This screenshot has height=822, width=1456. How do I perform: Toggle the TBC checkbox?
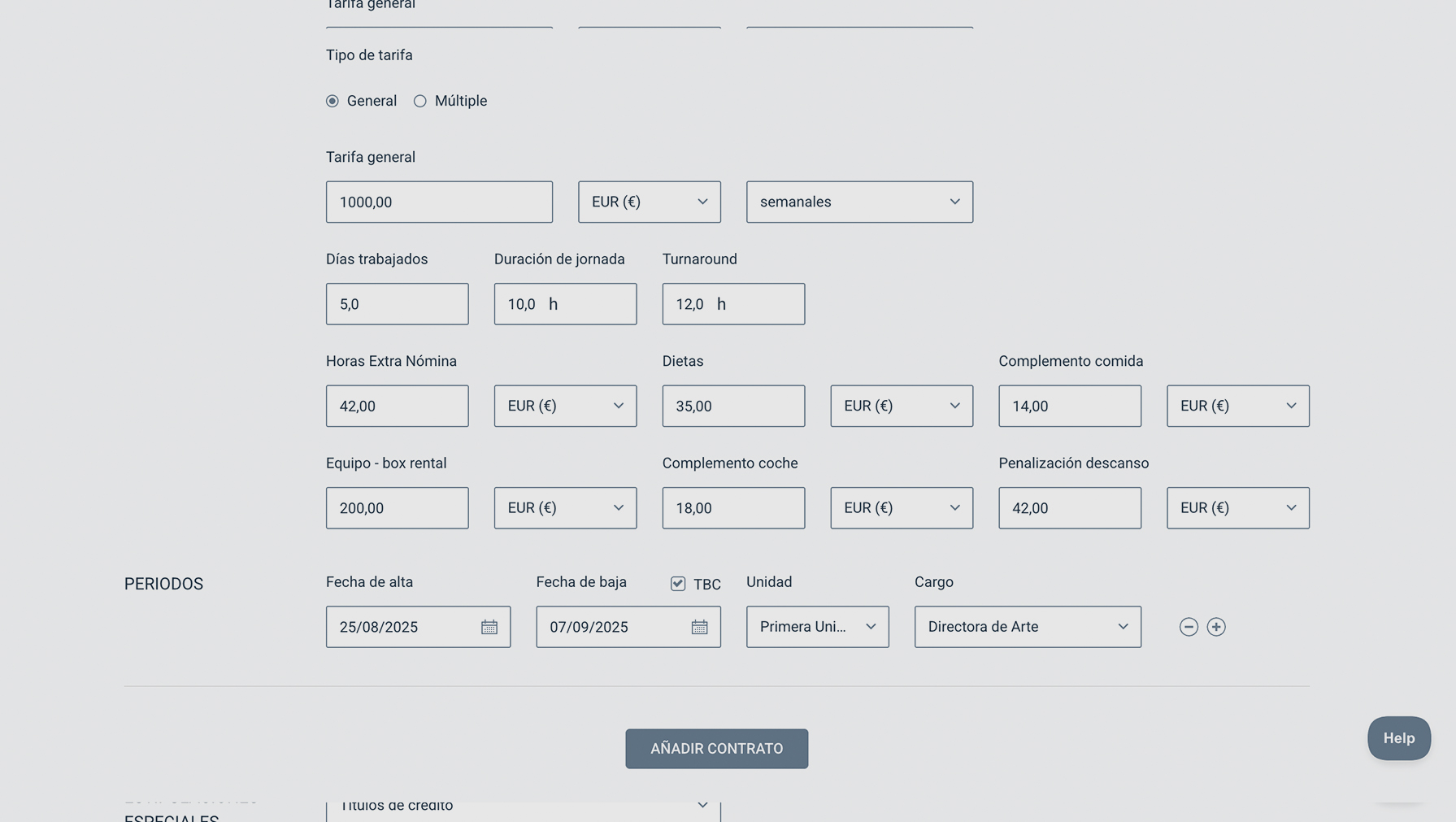point(678,584)
